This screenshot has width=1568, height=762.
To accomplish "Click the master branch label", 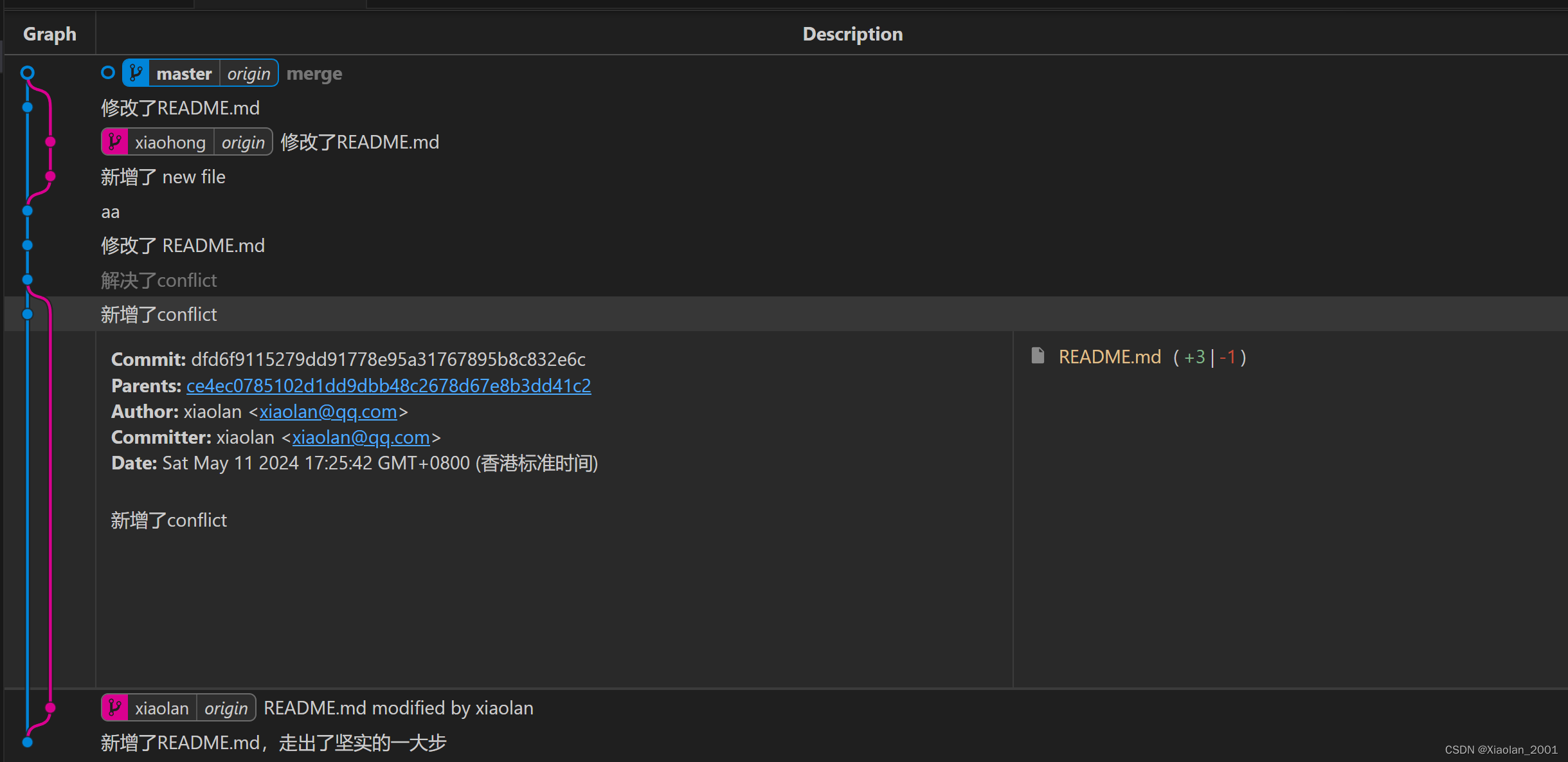I will pyautogui.click(x=184, y=73).
